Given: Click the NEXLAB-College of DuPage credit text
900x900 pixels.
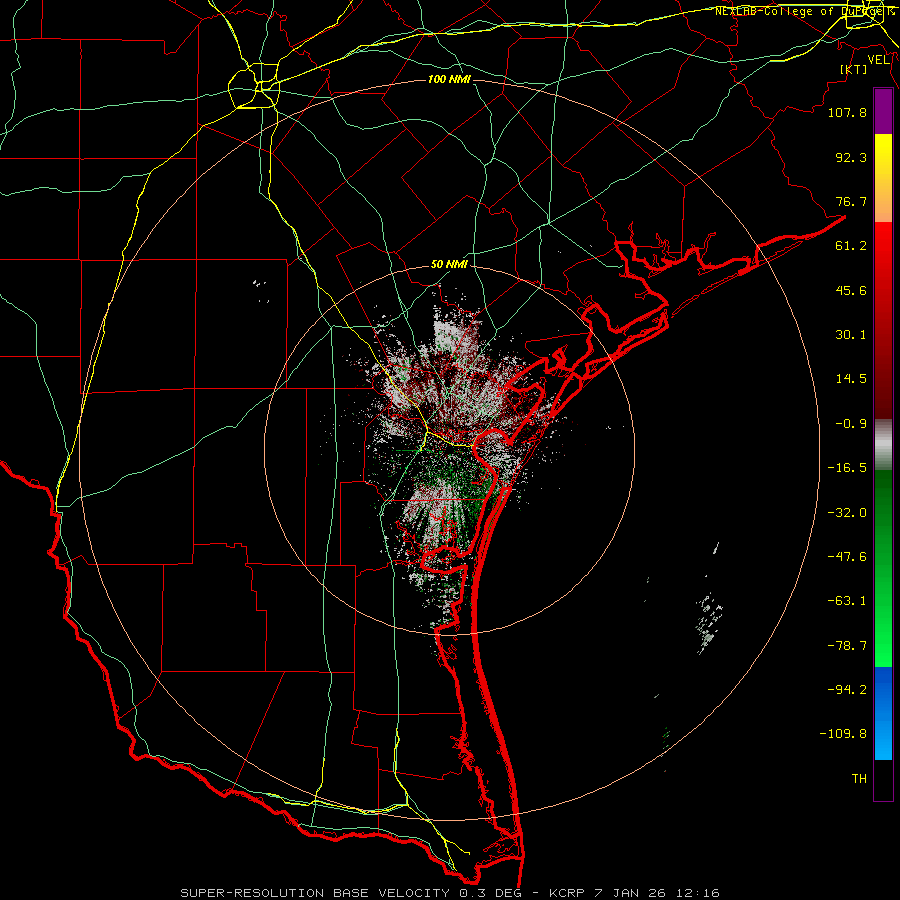Looking at the screenshot, I should pyautogui.click(x=804, y=11).
